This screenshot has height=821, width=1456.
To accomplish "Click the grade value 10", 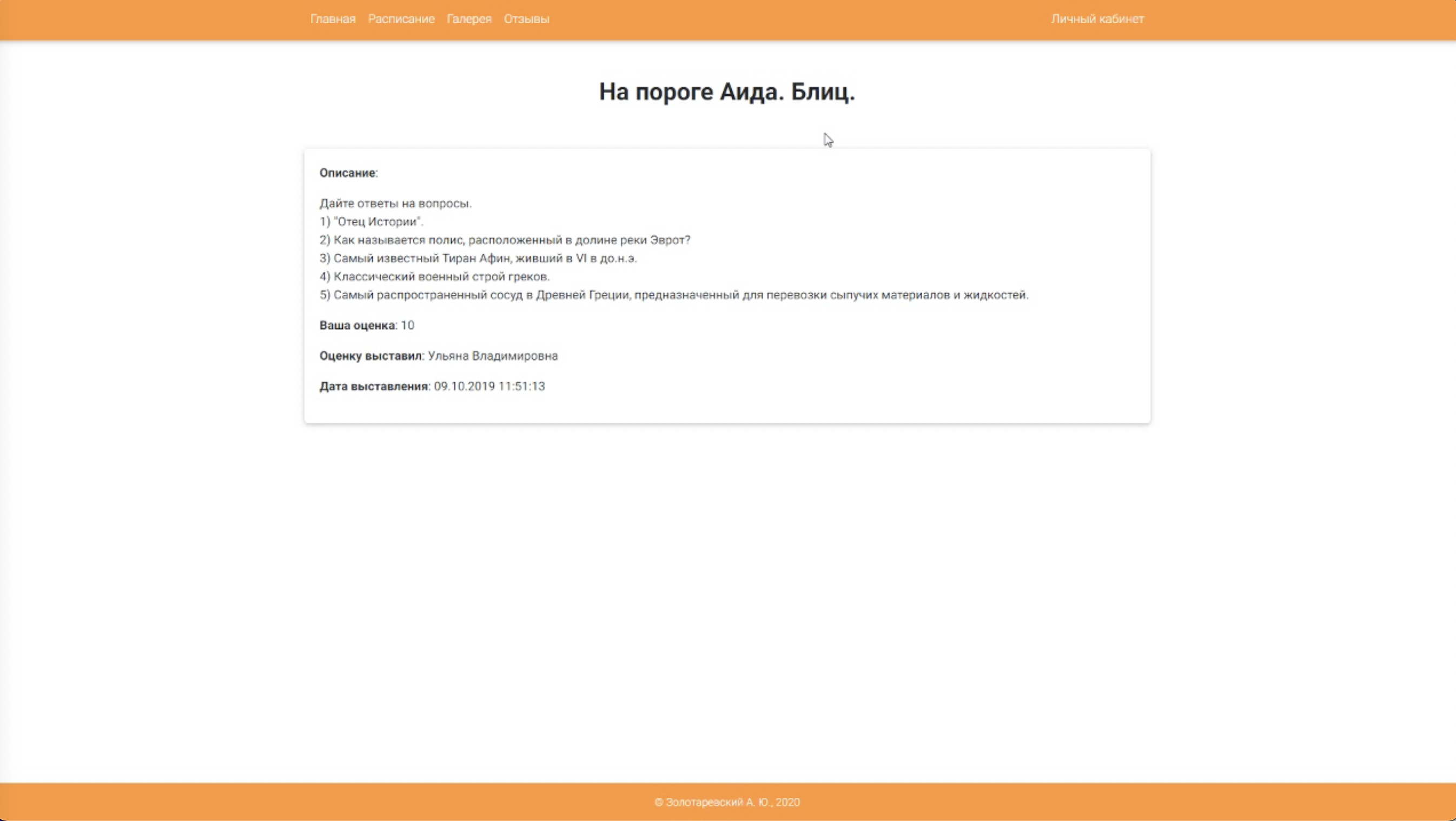I will (407, 326).
